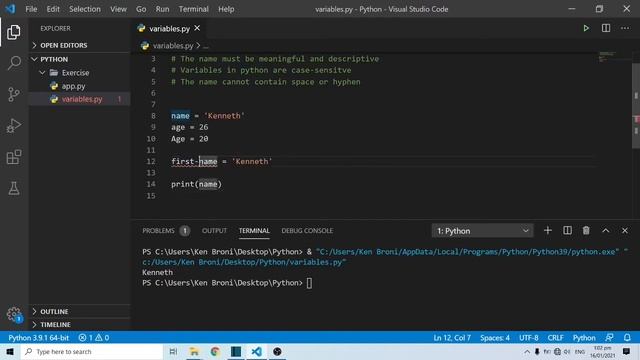Open the feedback icon in status bar

tap(609, 338)
